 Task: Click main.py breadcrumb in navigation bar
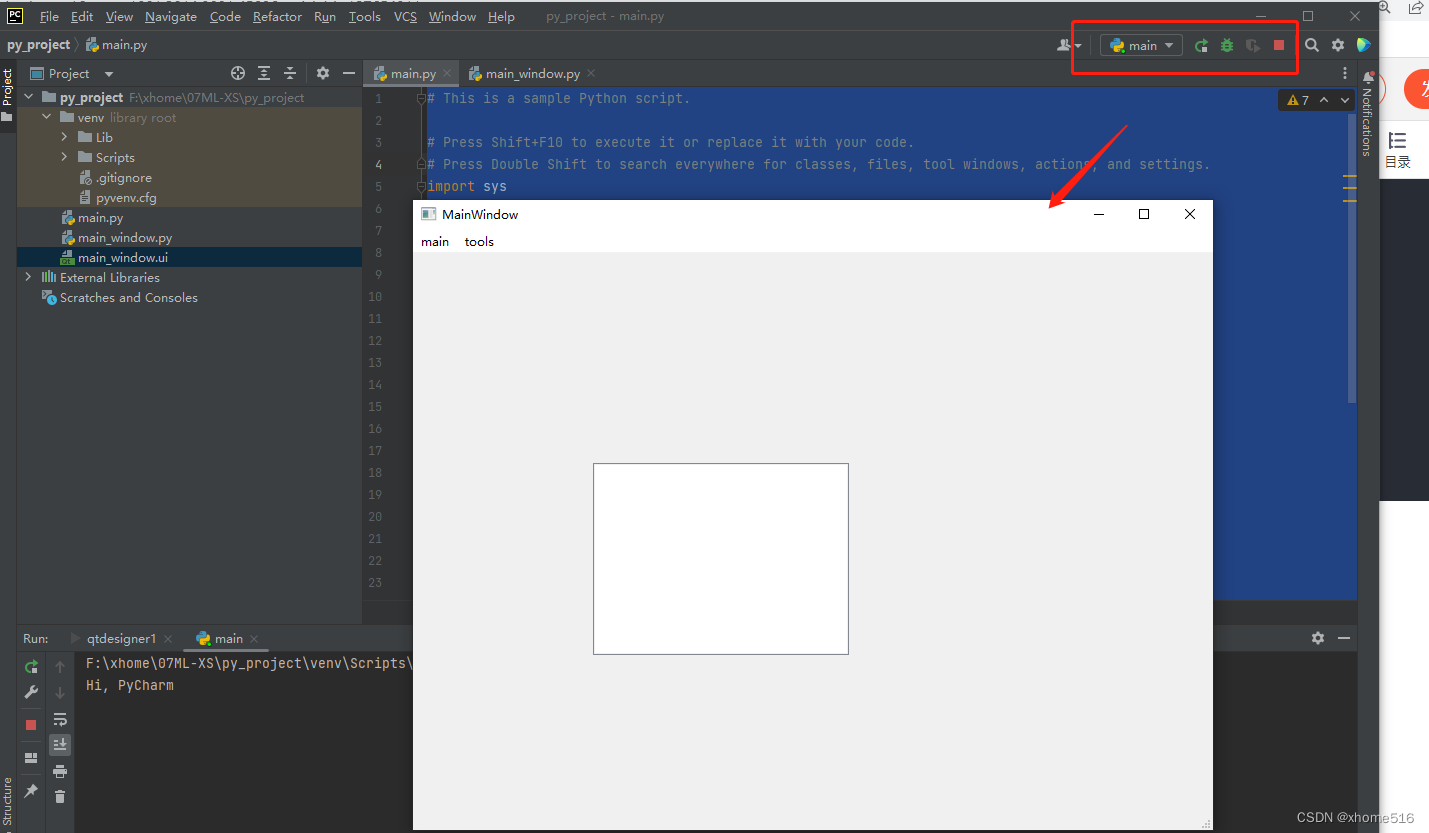point(117,45)
